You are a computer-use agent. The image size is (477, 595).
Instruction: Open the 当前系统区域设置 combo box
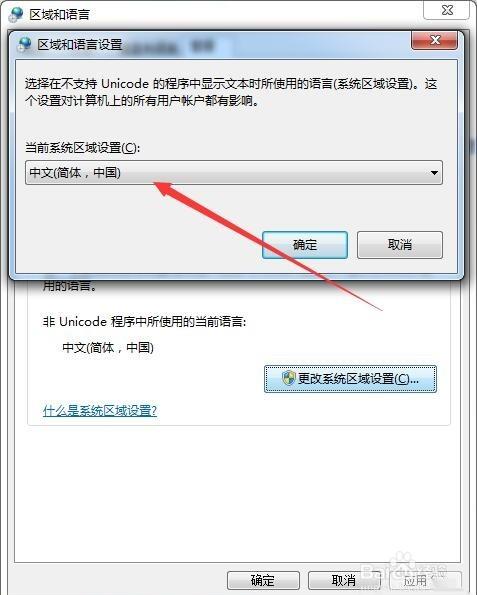point(234,173)
